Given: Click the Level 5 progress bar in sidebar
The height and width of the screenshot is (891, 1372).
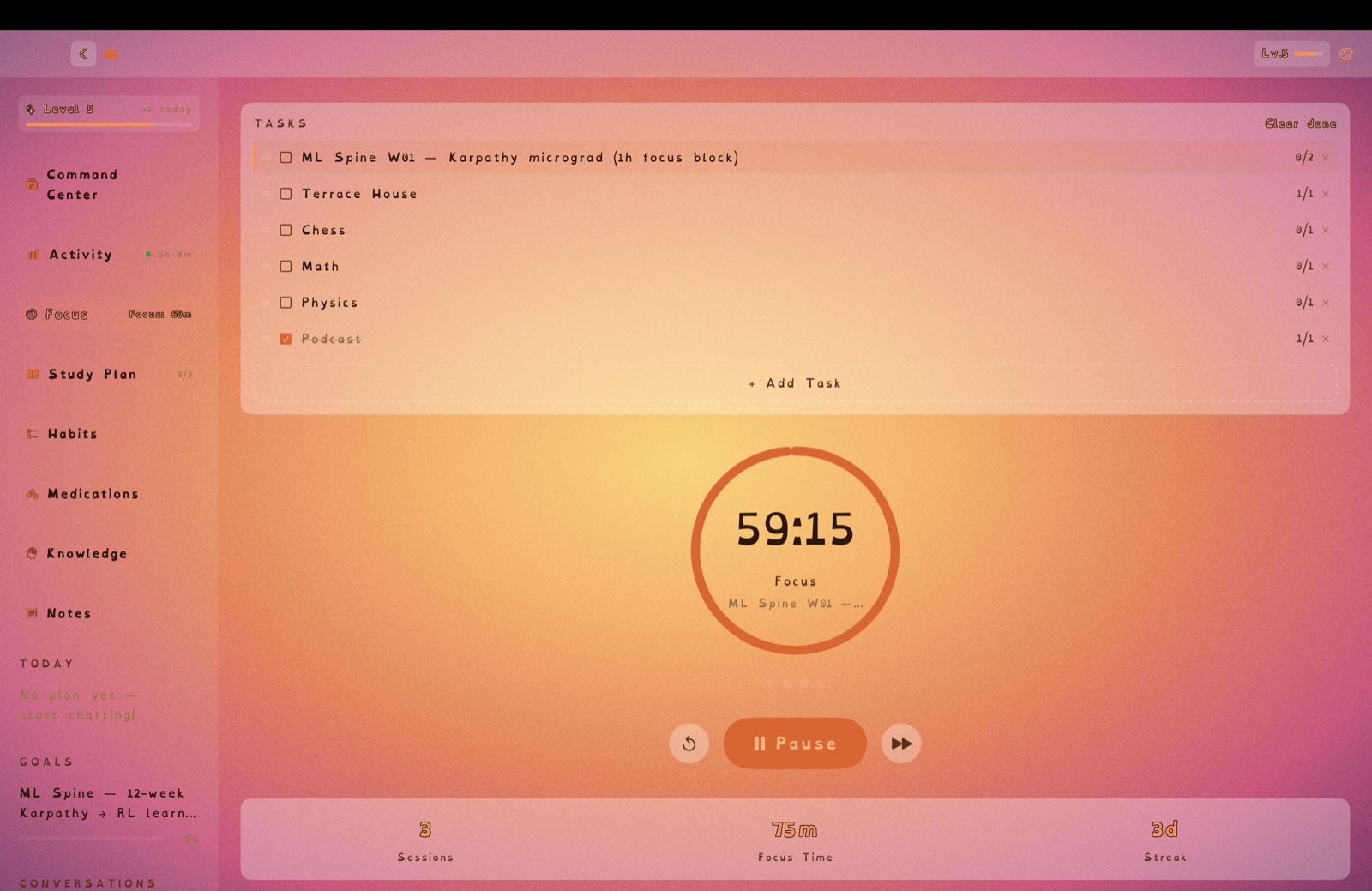Looking at the screenshot, I should tap(109, 124).
